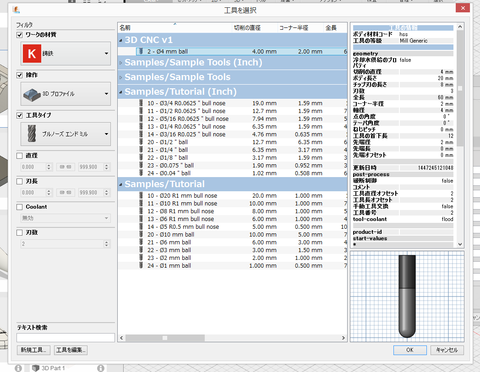Enable the flute length filter checkbox
The height and width of the screenshot is (372, 480).
pos(20,181)
